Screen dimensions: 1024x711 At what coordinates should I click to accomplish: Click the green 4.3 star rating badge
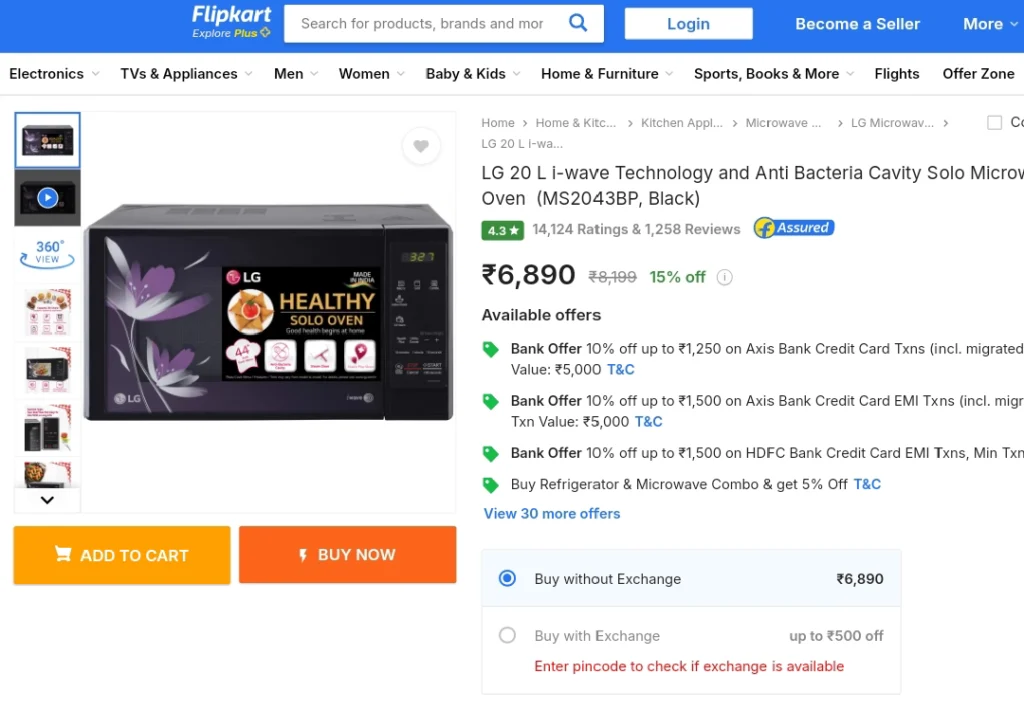(502, 230)
